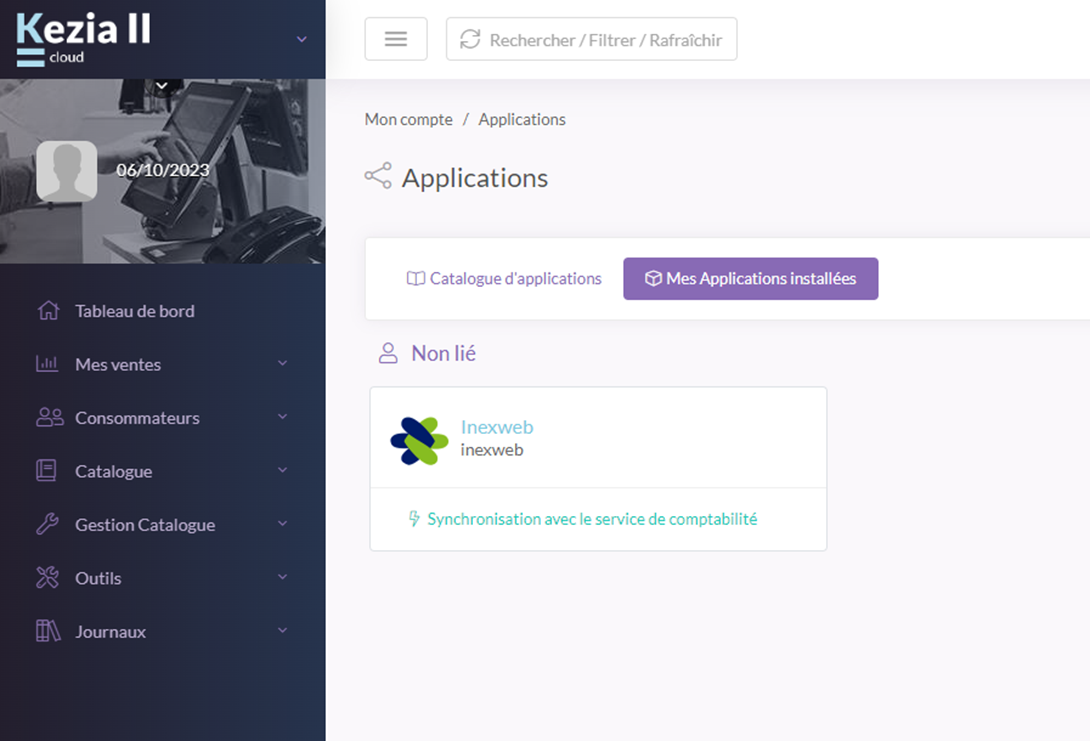The image size is (1090, 741).
Task: Expand the Journaux submenu chevron
Action: pos(282,631)
